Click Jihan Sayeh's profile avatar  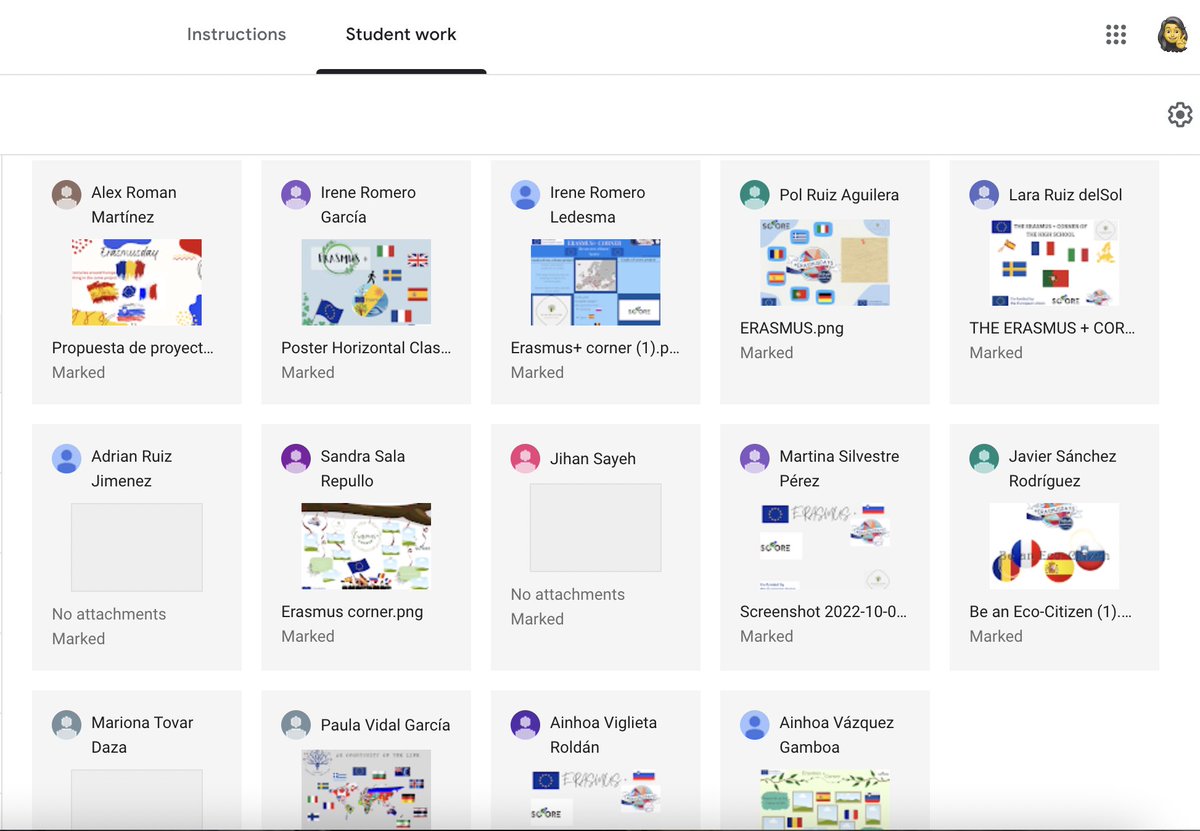pyautogui.click(x=526, y=459)
